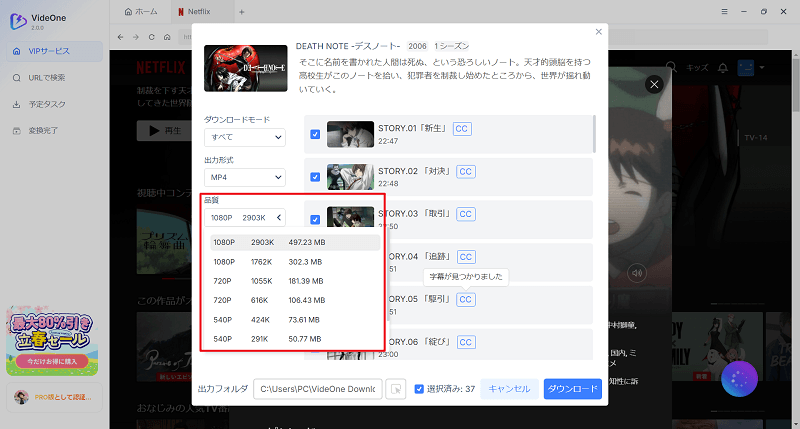800x429 pixels.
Task: Go forward with browser forward arrow
Action: (x=136, y=37)
